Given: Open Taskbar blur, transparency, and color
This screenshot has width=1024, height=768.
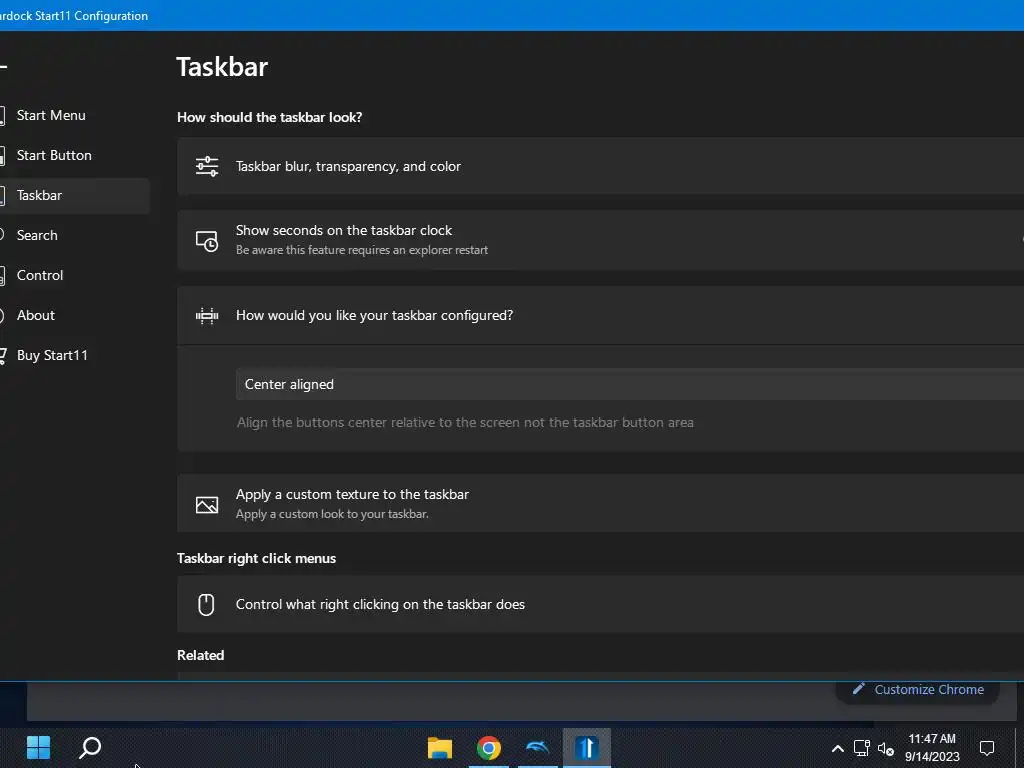Looking at the screenshot, I should point(600,167).
